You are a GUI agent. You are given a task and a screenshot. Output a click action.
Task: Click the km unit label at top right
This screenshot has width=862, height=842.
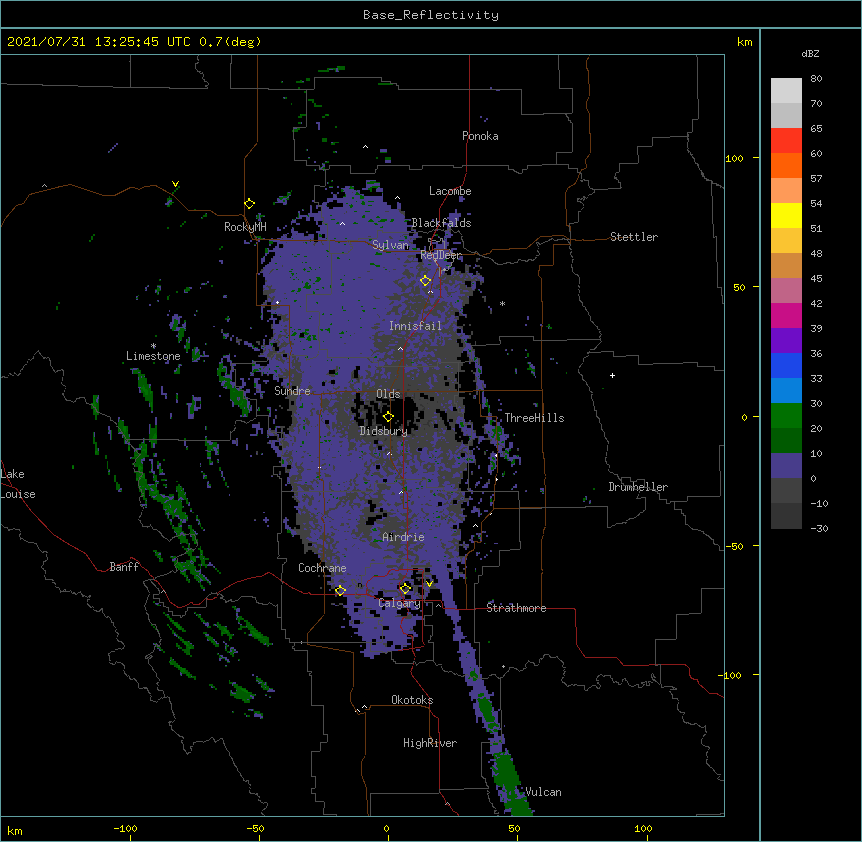point(744,42)
